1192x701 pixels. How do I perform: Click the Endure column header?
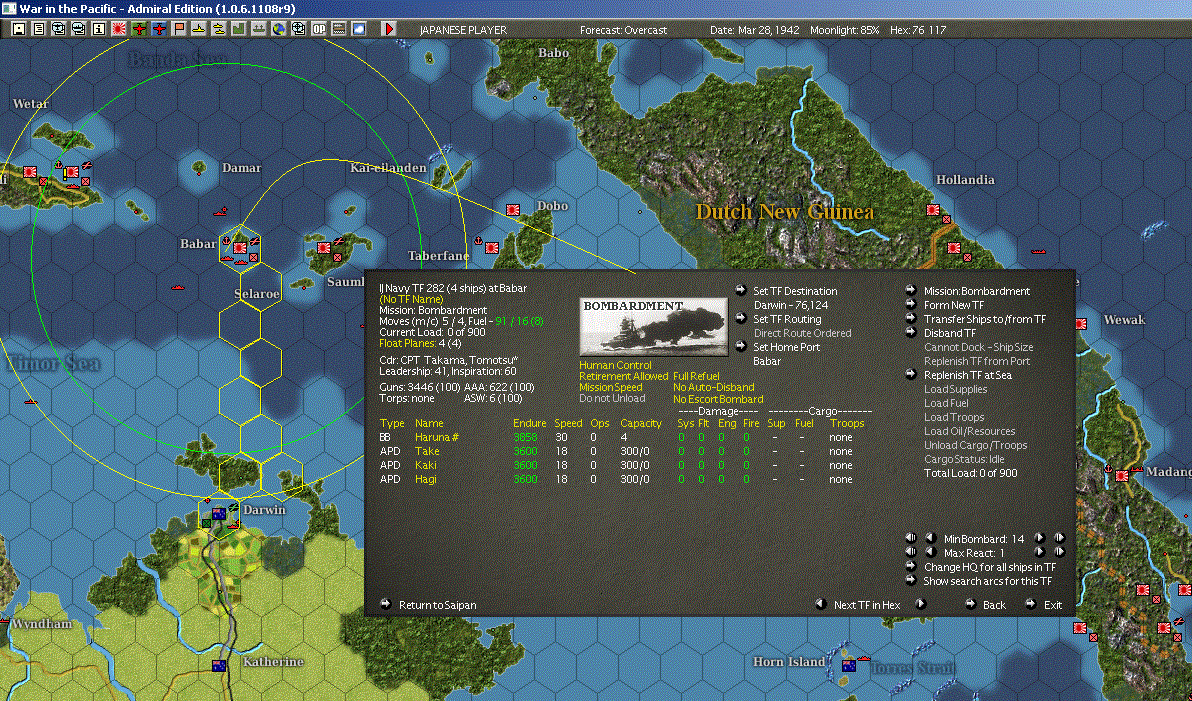tap(529, 423)
